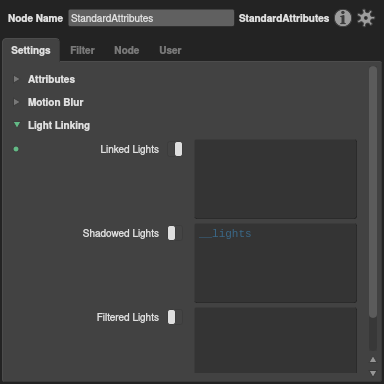Enable the Shadowed Lights switch
384x384 pixels.
(x=175, y=233)
